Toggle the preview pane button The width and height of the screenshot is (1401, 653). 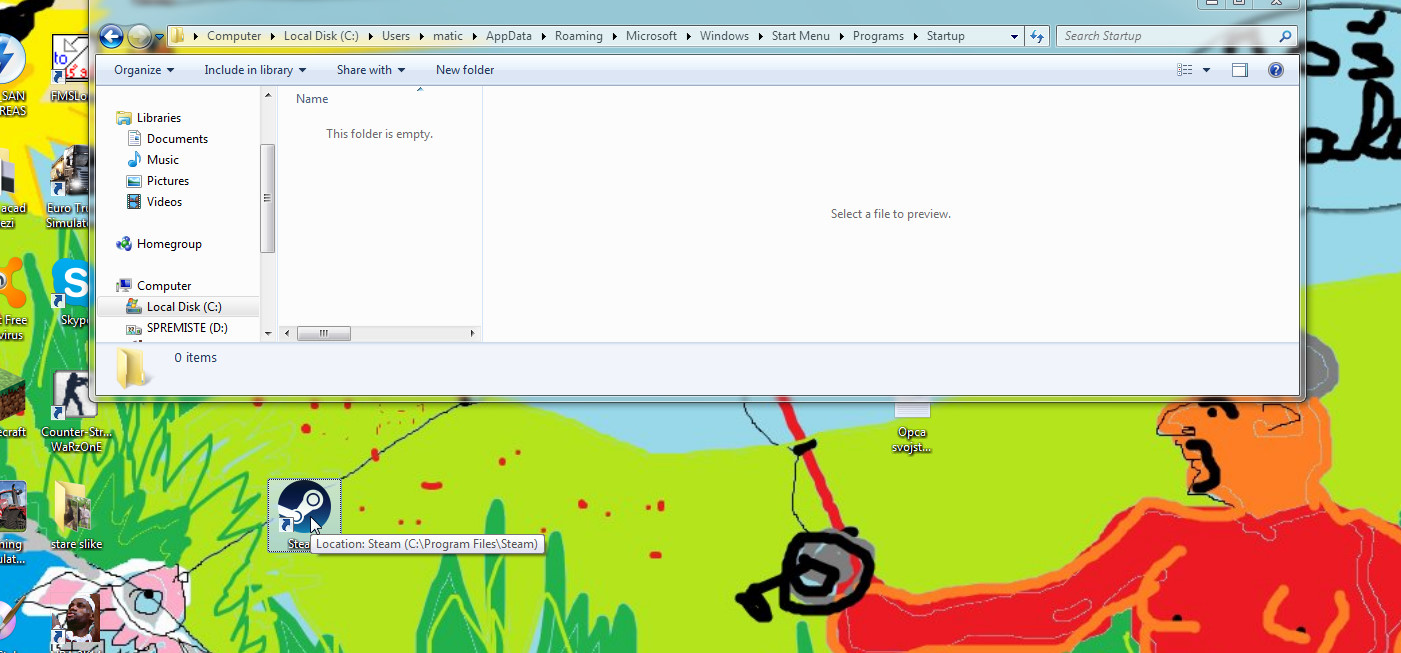click(x=1240, y=70)
